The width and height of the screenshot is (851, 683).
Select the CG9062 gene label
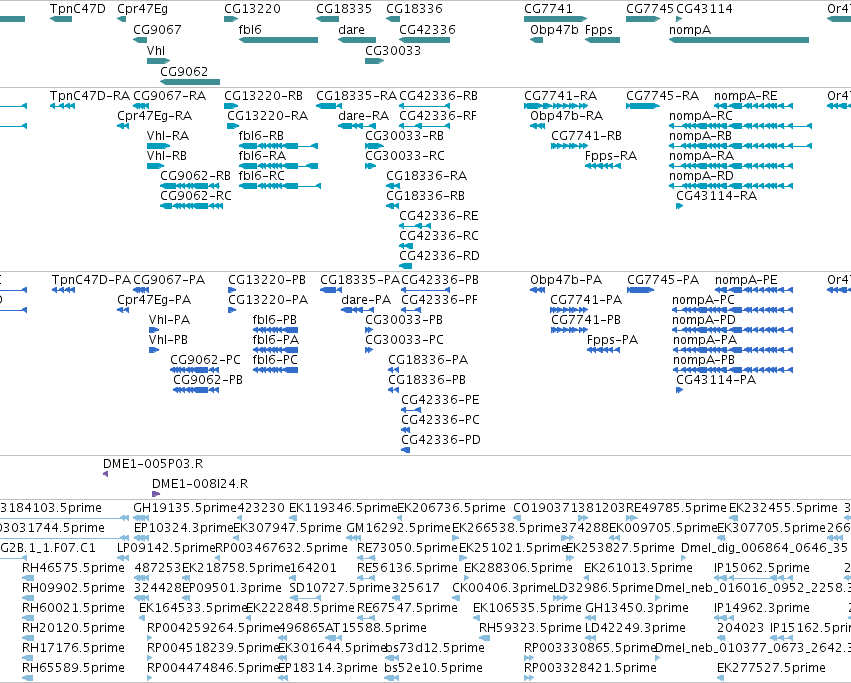tap(184, 72)
